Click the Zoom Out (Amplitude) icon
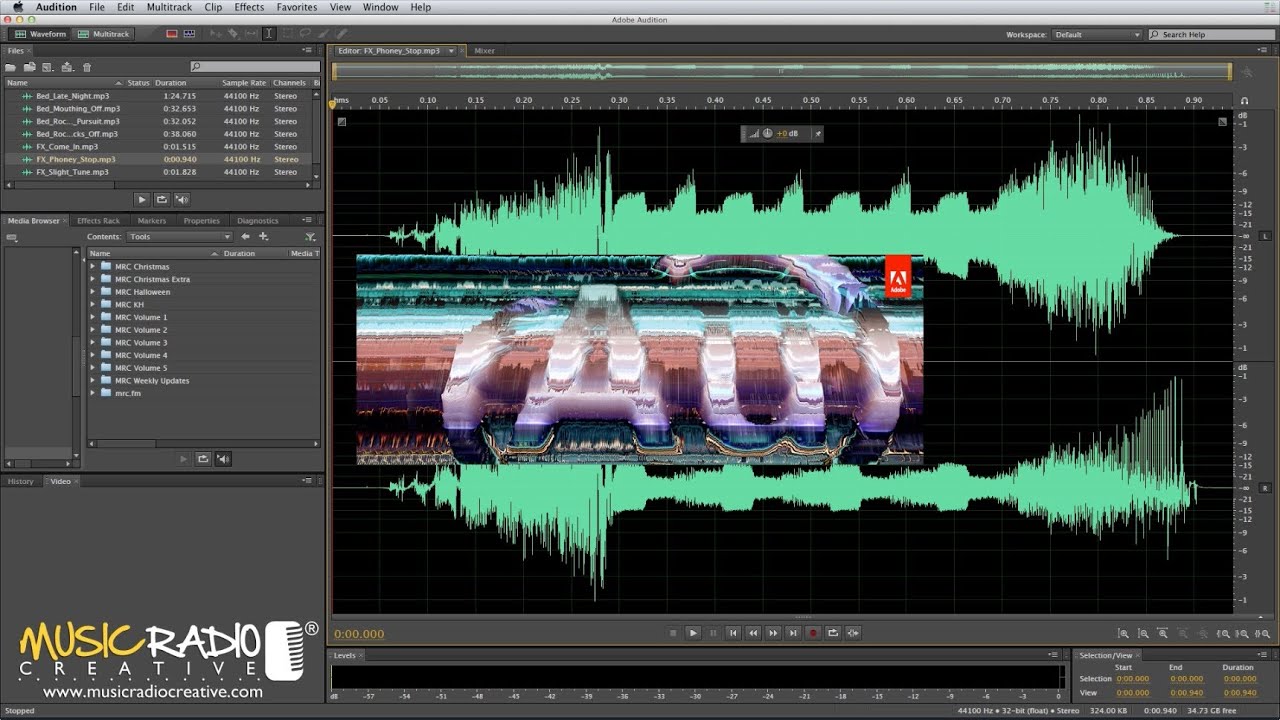The height and width of the screenshot is (720, 1280). 1143,633
